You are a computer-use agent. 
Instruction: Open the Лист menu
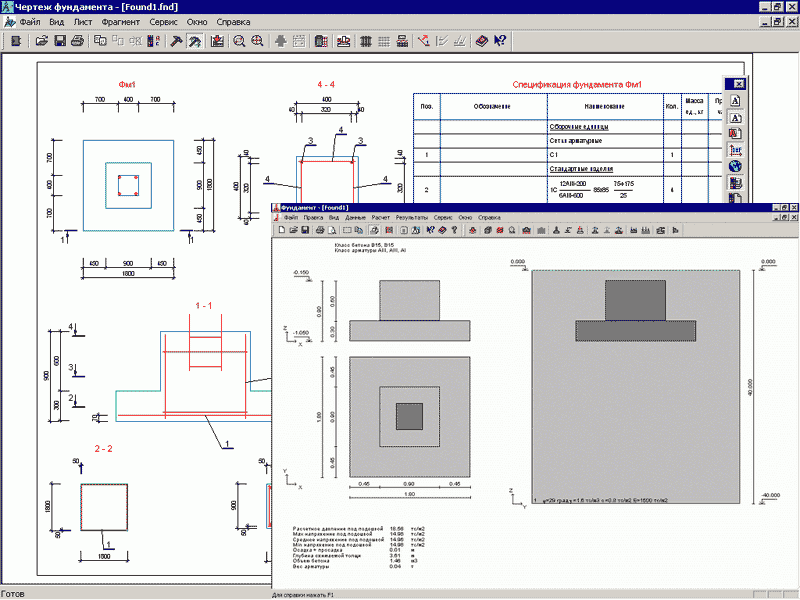[x=85, y=20]
